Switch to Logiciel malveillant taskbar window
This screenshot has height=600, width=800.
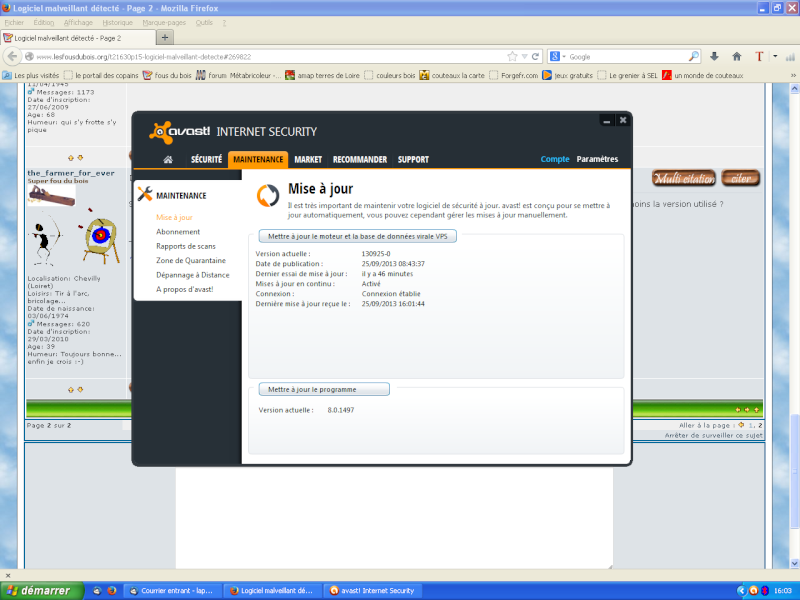pos(273,590)
